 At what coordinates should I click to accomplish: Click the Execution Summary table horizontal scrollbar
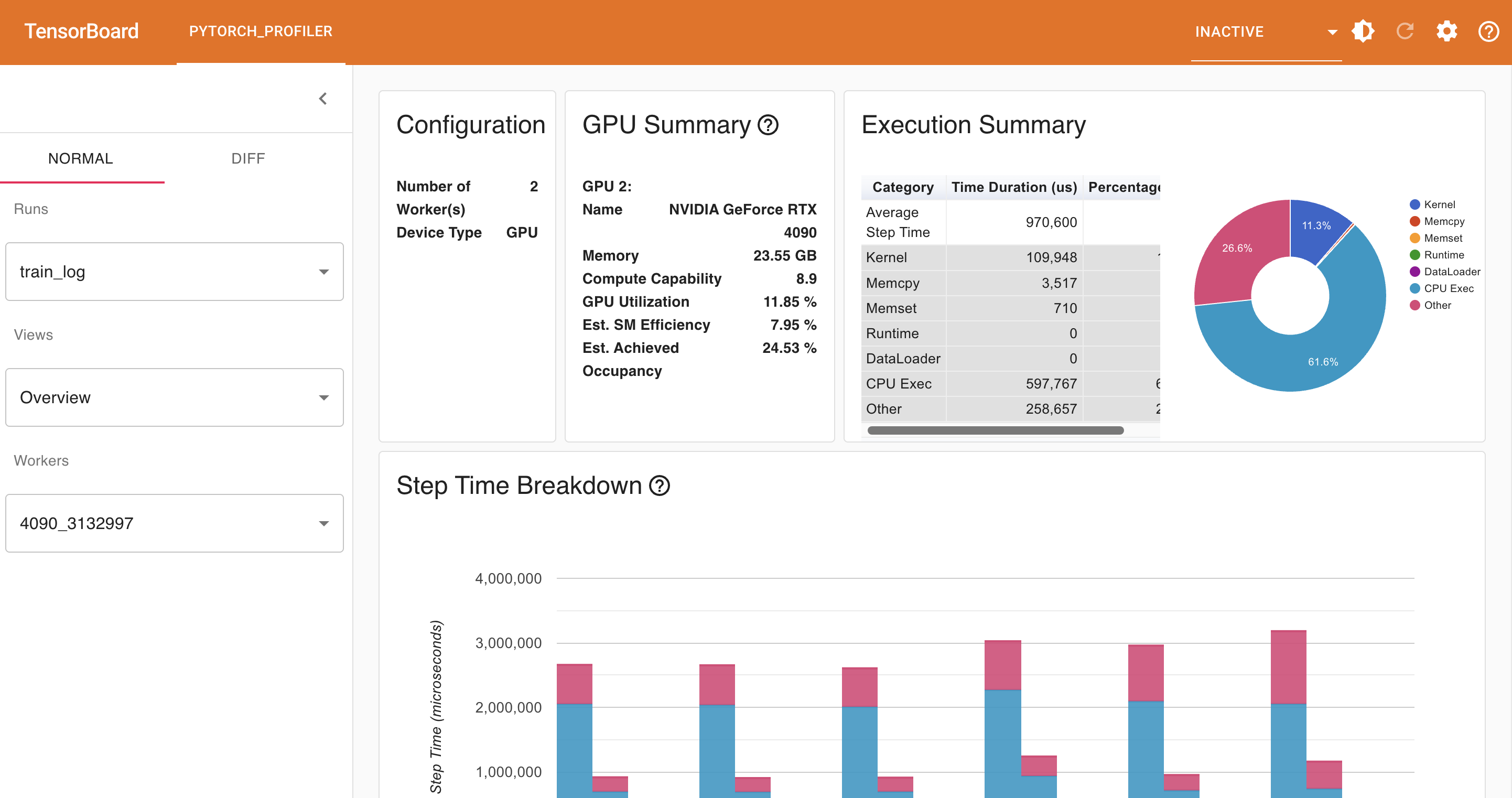tap(995, 430)
